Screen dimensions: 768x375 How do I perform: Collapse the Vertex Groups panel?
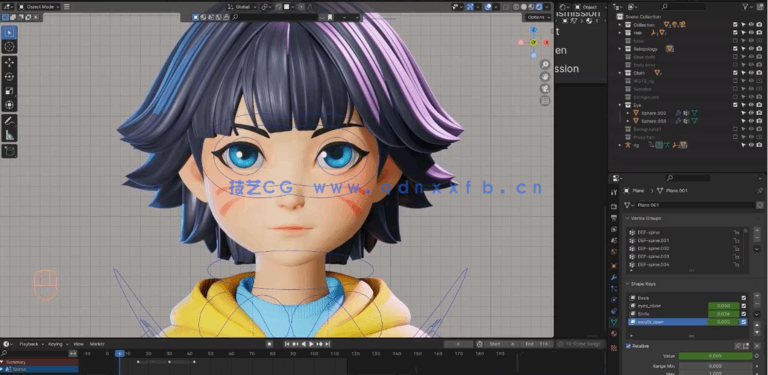coord(628,218)
